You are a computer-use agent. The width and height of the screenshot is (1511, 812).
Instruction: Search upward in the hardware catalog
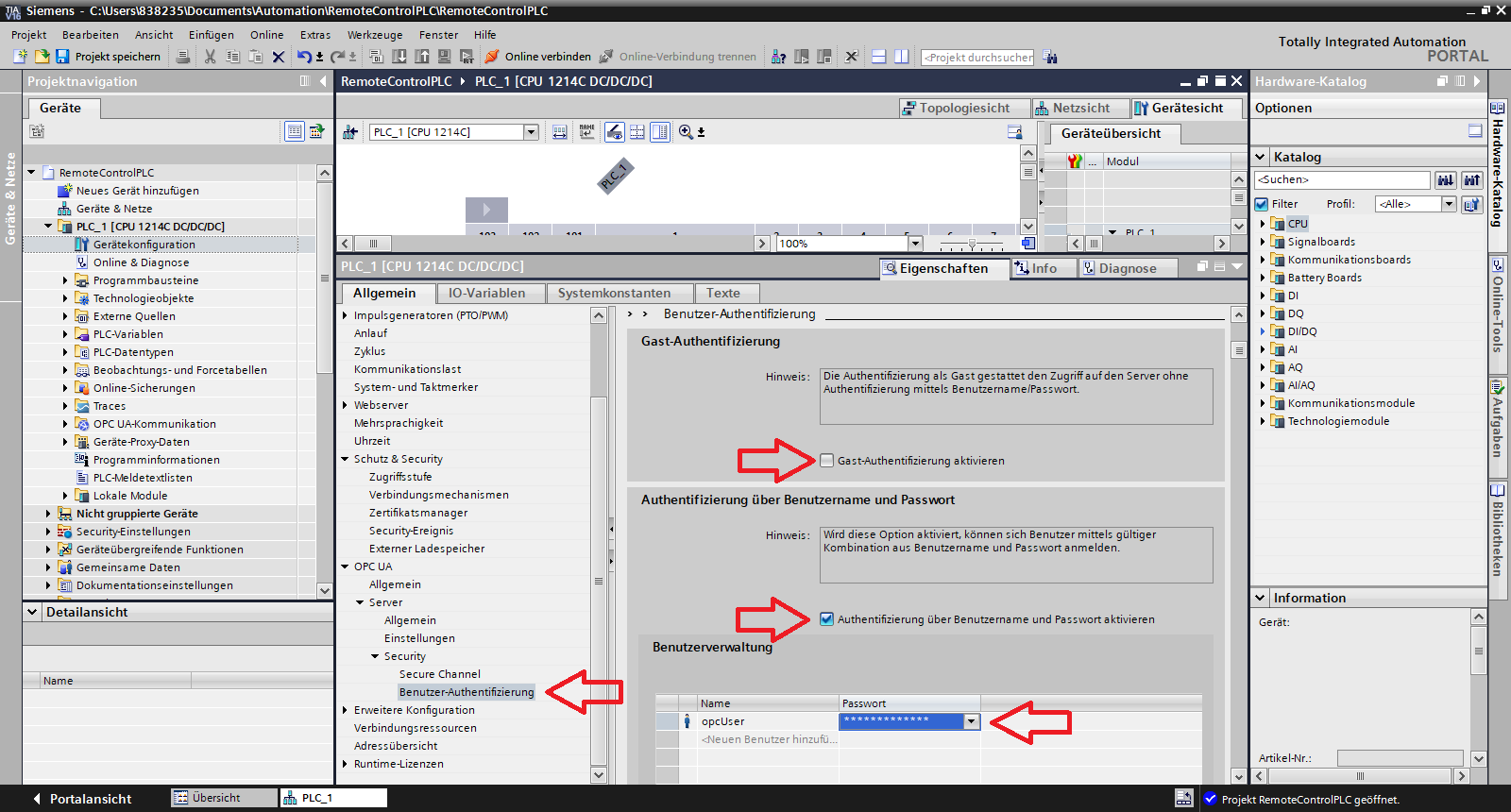(1472, 179)
